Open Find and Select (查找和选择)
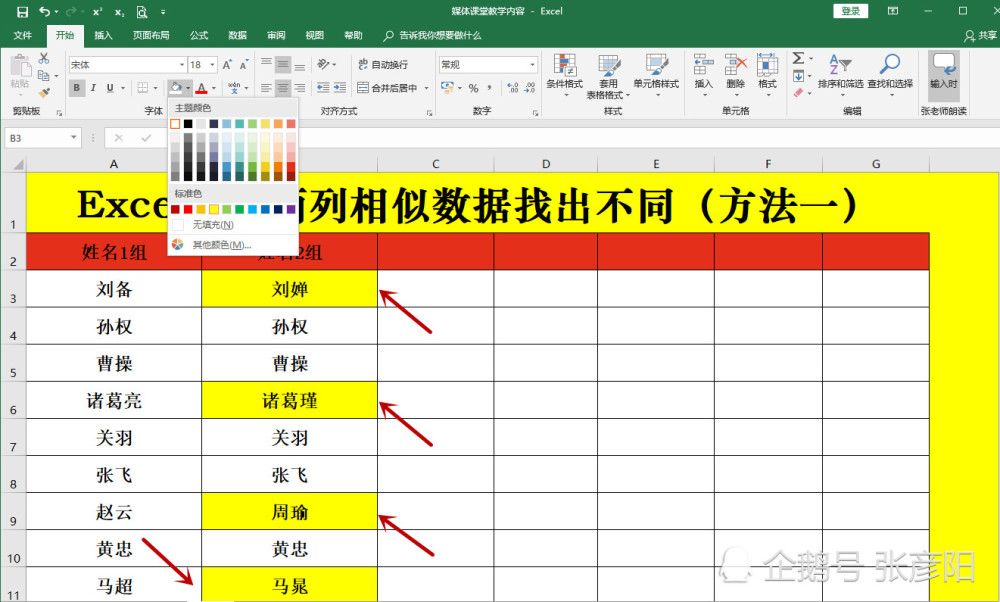The width and height of the screenshot is (1000, 602). (x=890, y=75)
